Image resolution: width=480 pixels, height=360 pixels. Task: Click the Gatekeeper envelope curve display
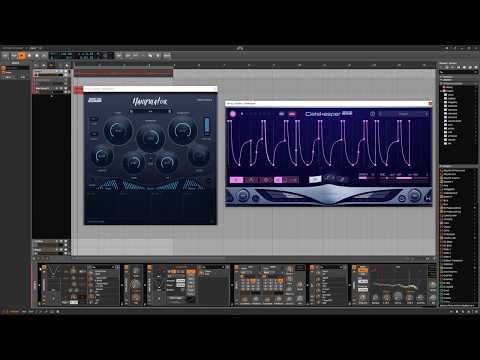[x=328, y=143]
